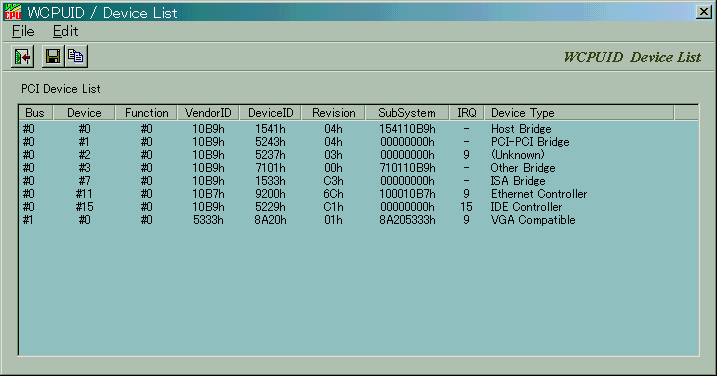Screen dimensions: 717x376
Task: Click DeviceID value 5237h
Action: pyautogui.click(x=270, y=155)
